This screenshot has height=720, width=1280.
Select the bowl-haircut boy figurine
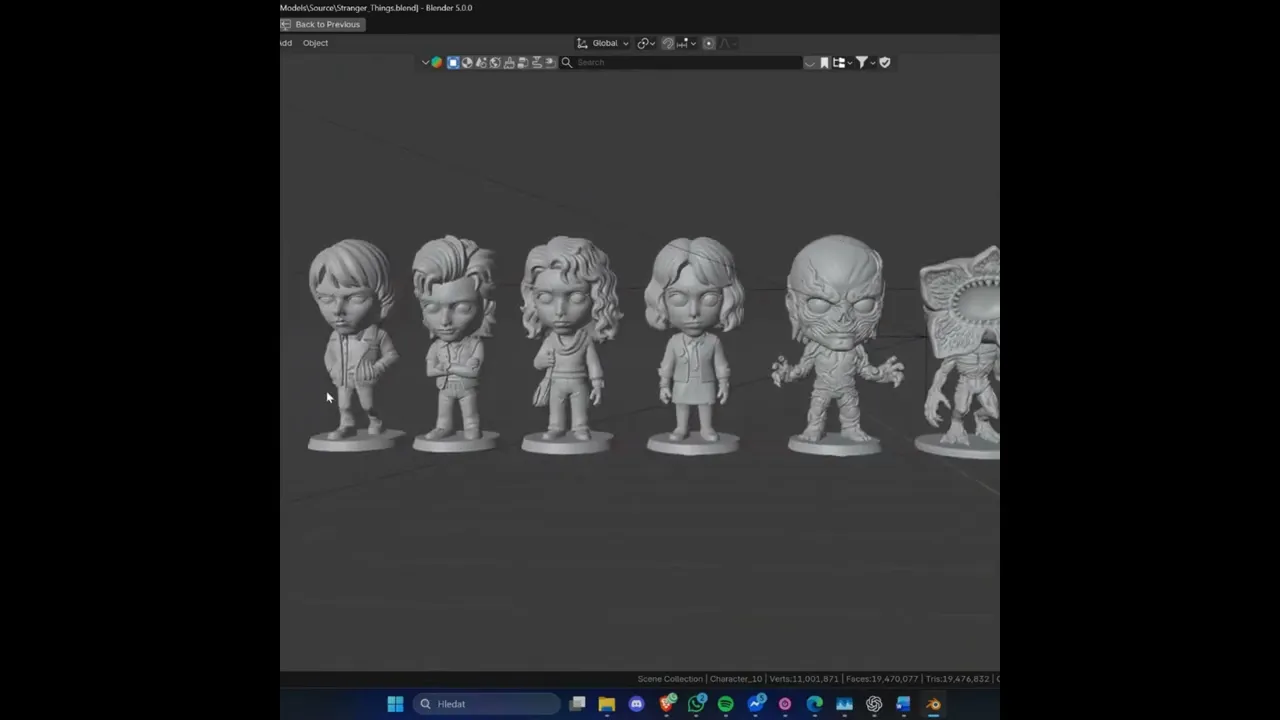coord(352,345)
